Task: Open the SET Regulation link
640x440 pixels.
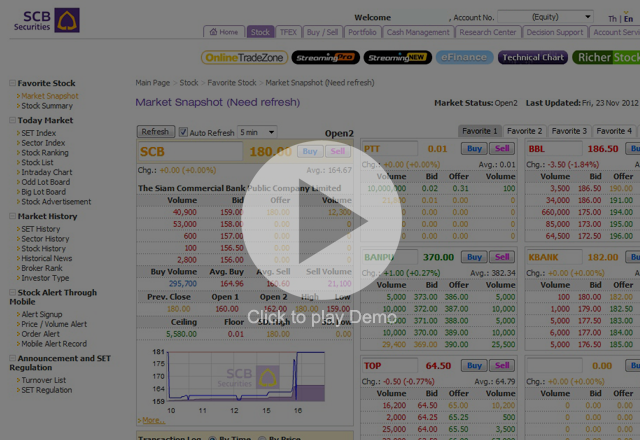Action: point(47,390)
